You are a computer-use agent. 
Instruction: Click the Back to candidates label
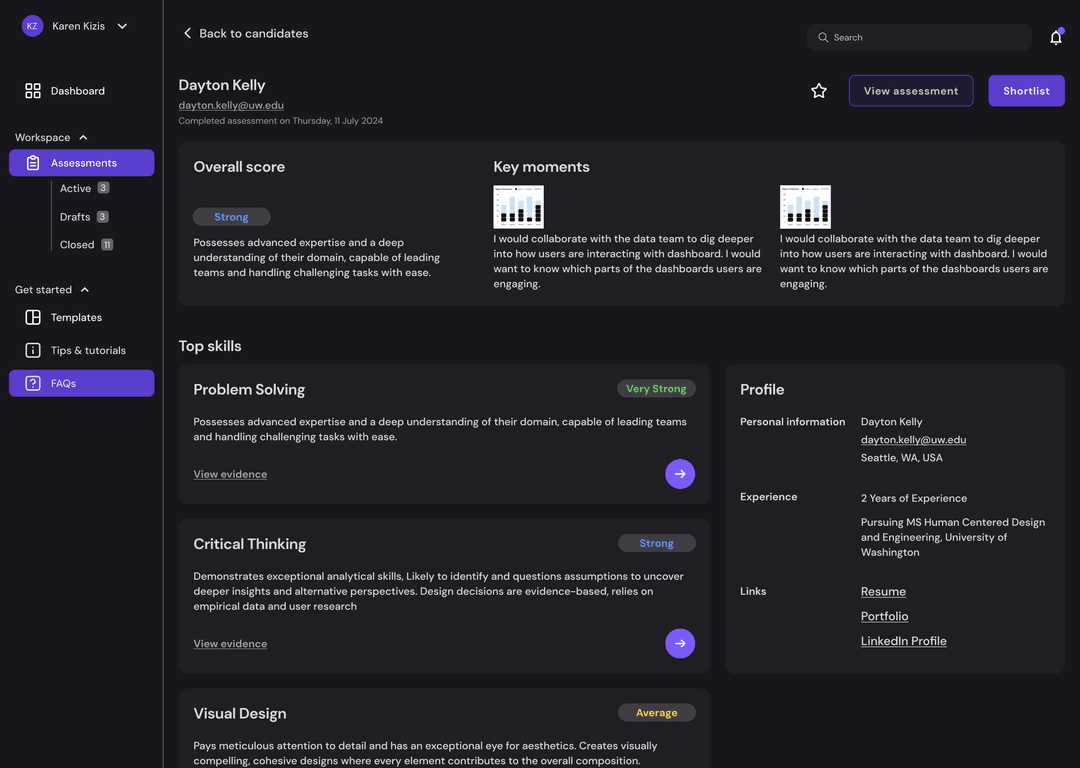pos(253,33)
